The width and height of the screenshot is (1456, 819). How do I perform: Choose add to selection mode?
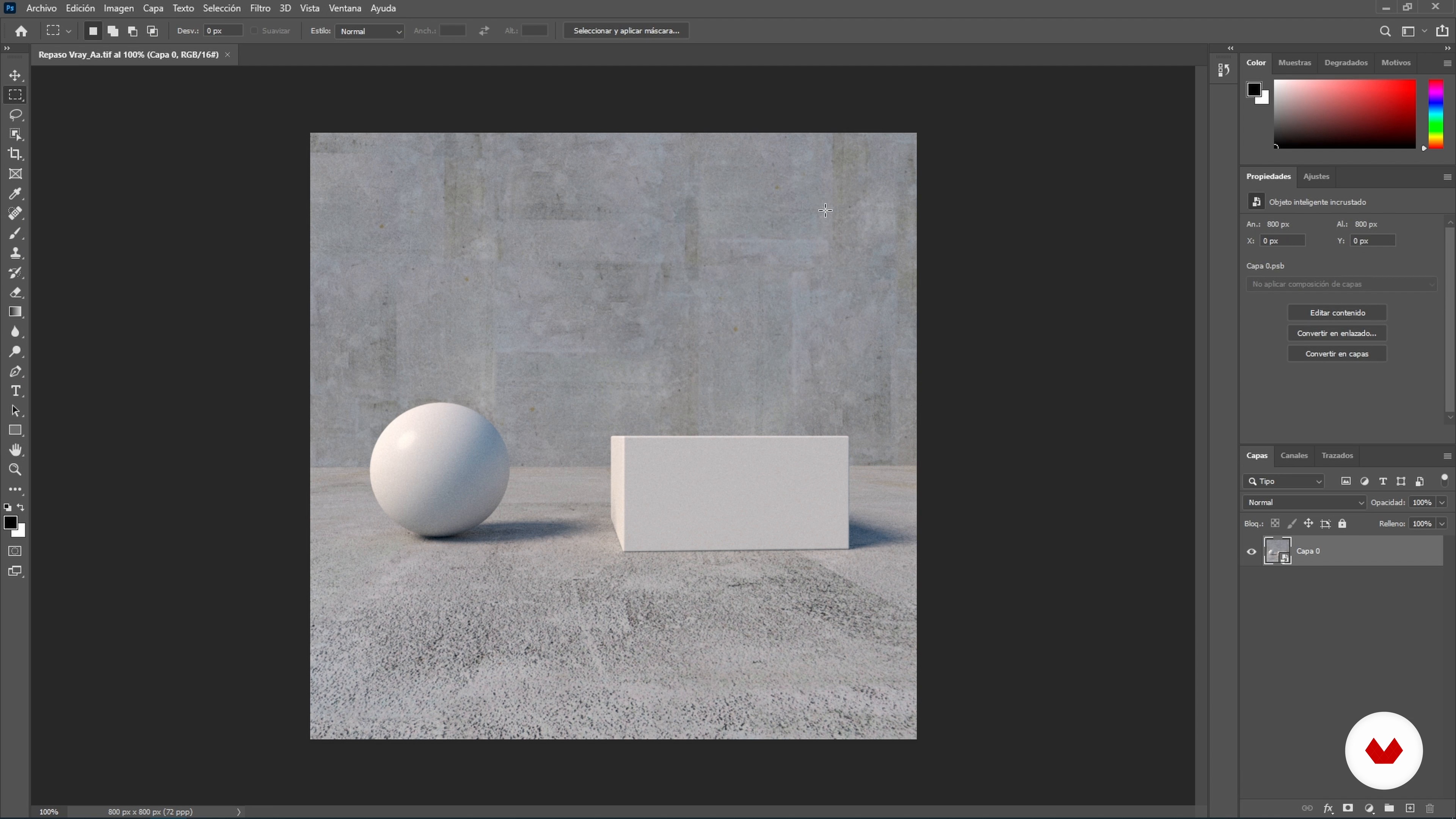[x=113, y=31]
